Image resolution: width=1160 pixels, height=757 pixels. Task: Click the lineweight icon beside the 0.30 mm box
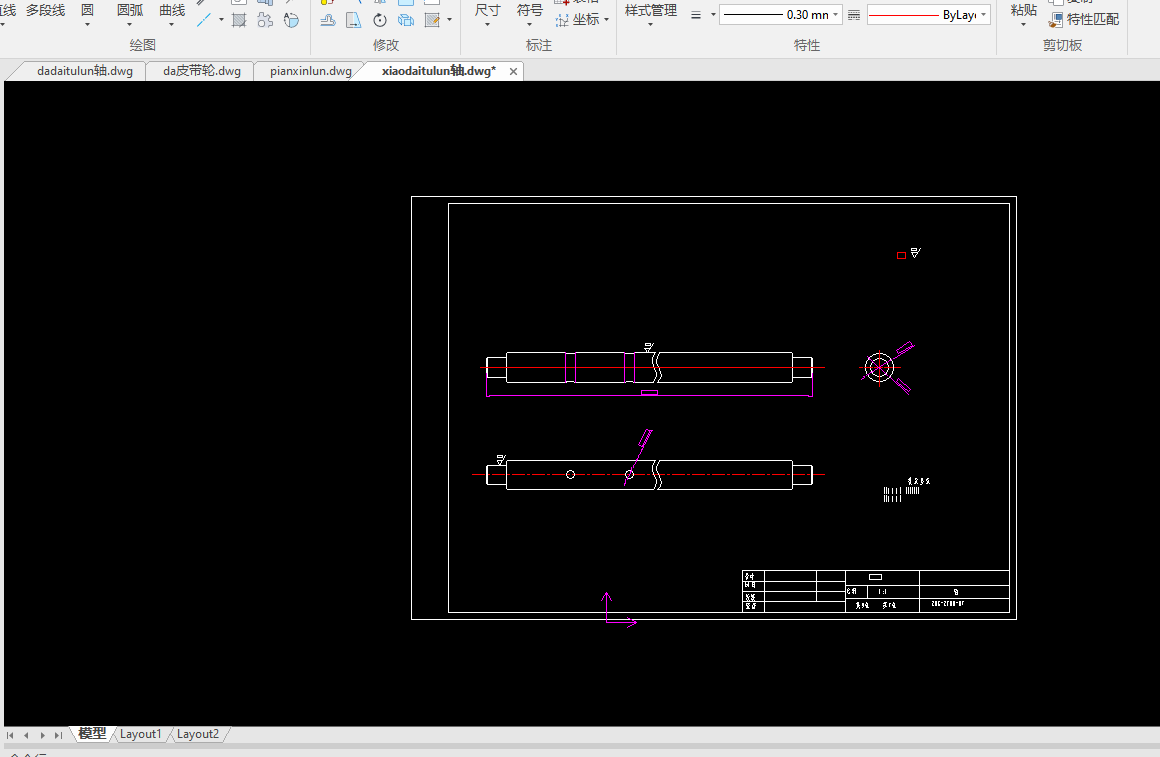click(696, 15)
